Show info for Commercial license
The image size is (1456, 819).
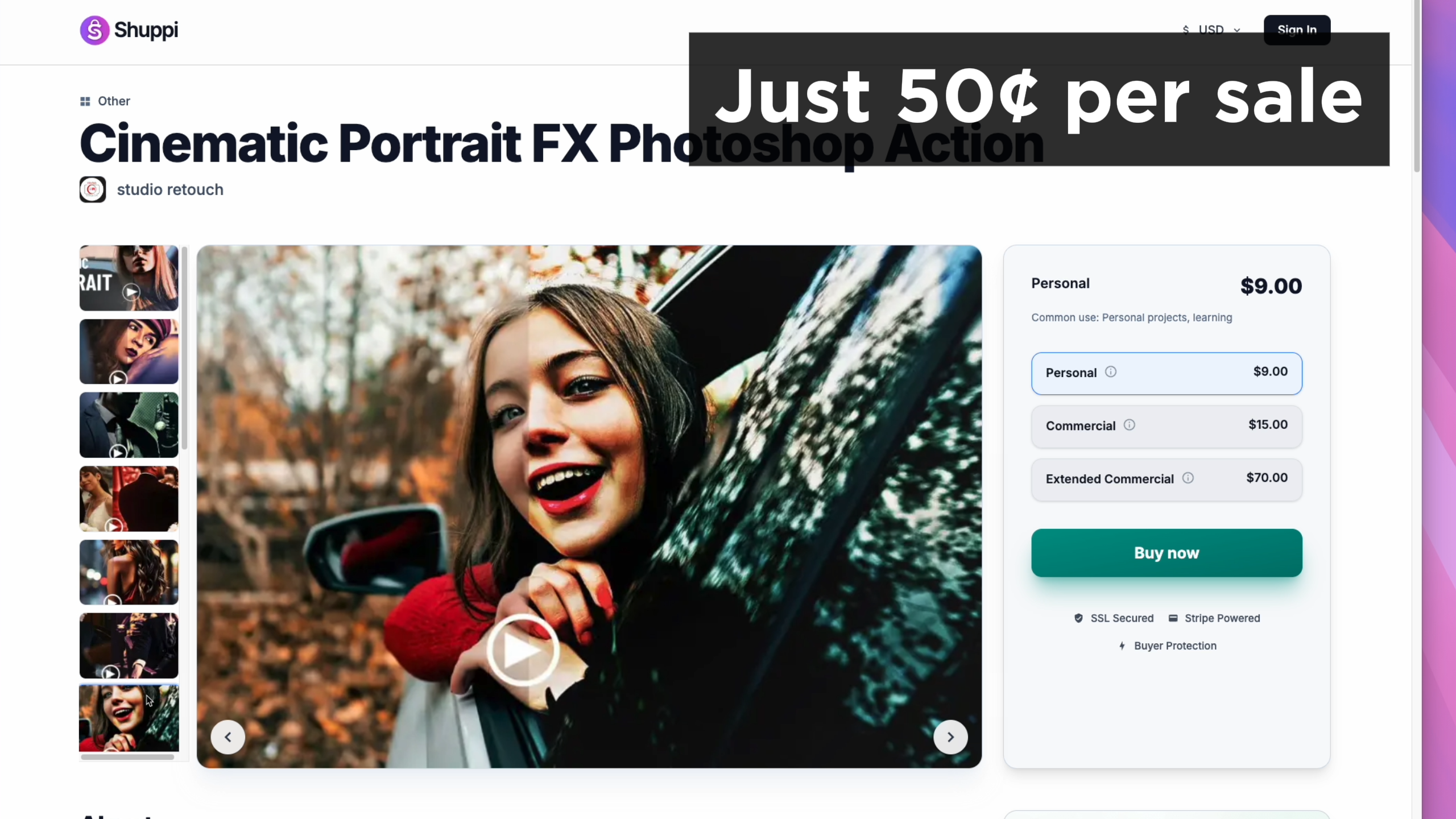click(1129, 425)
